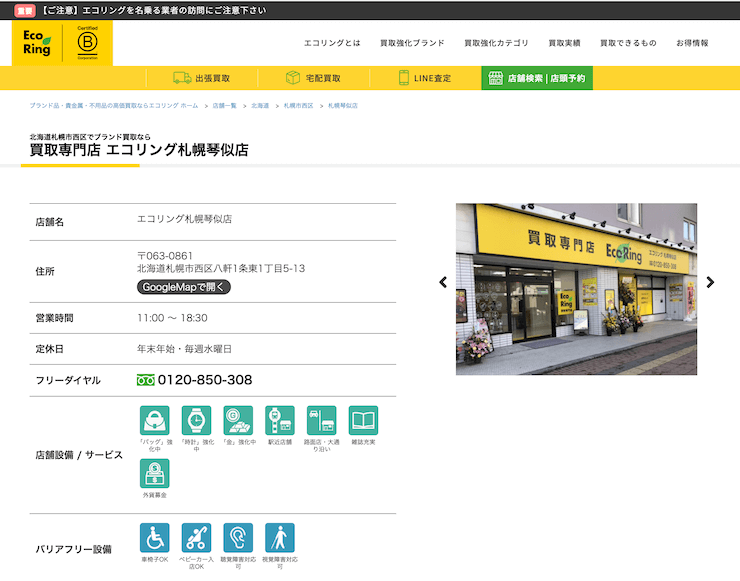Open お得情報 menu item
The width and height of the screenshot is (740, 581).
point(692,43)
